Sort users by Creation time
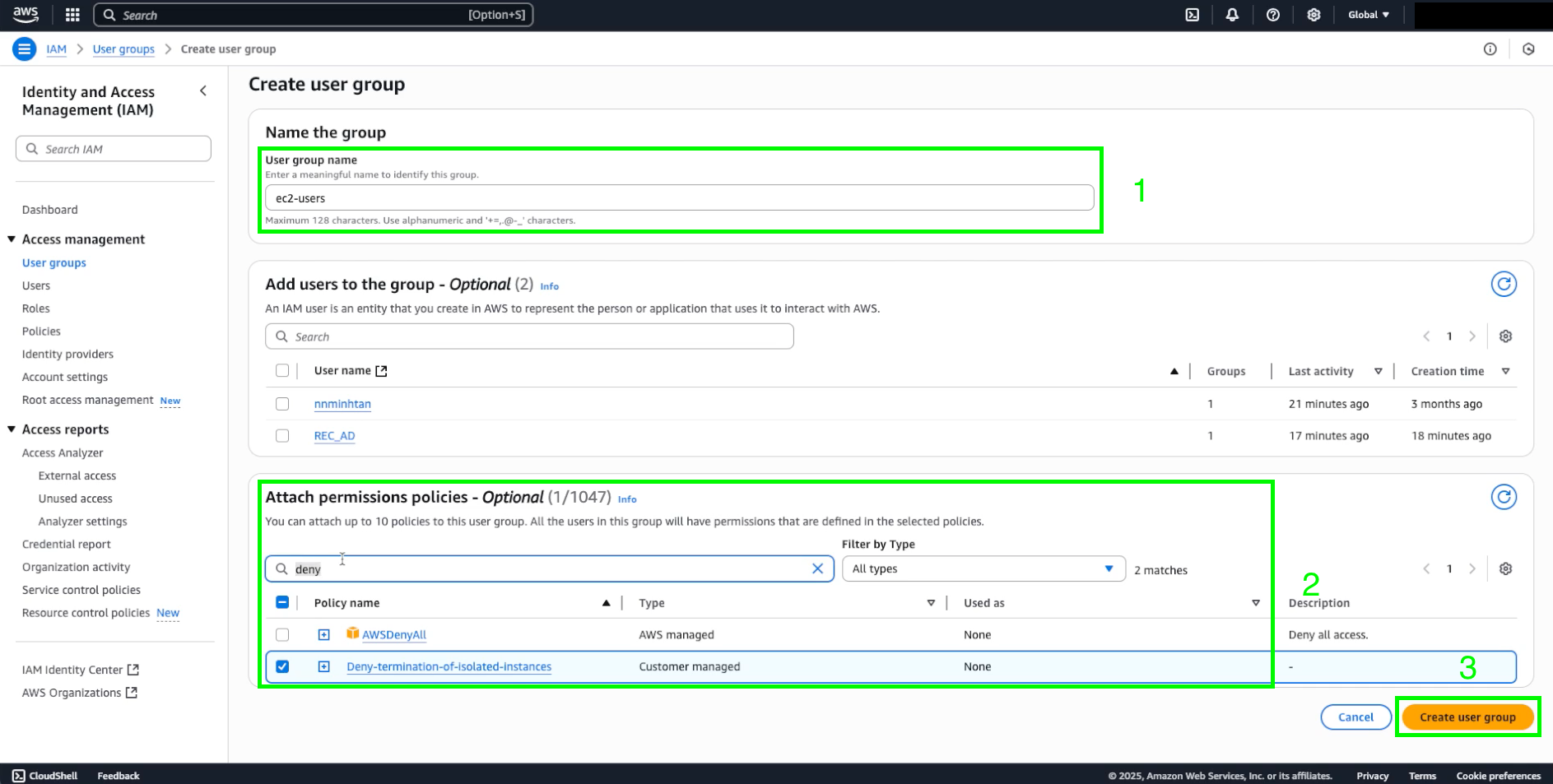 [x=1505, y=372]
